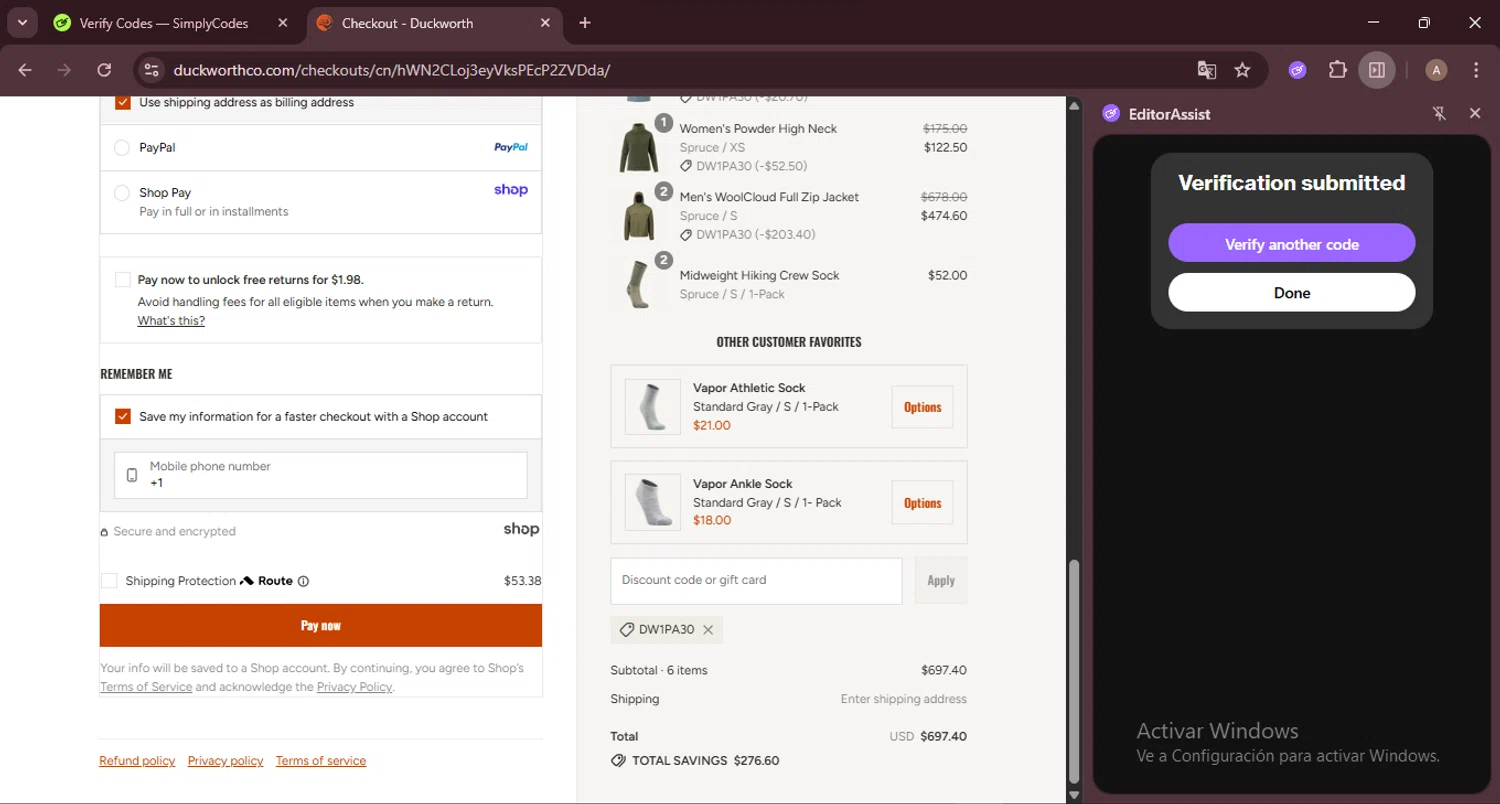
Task: Click the Done button in EditorAssist
Action: coord(1292,293)
